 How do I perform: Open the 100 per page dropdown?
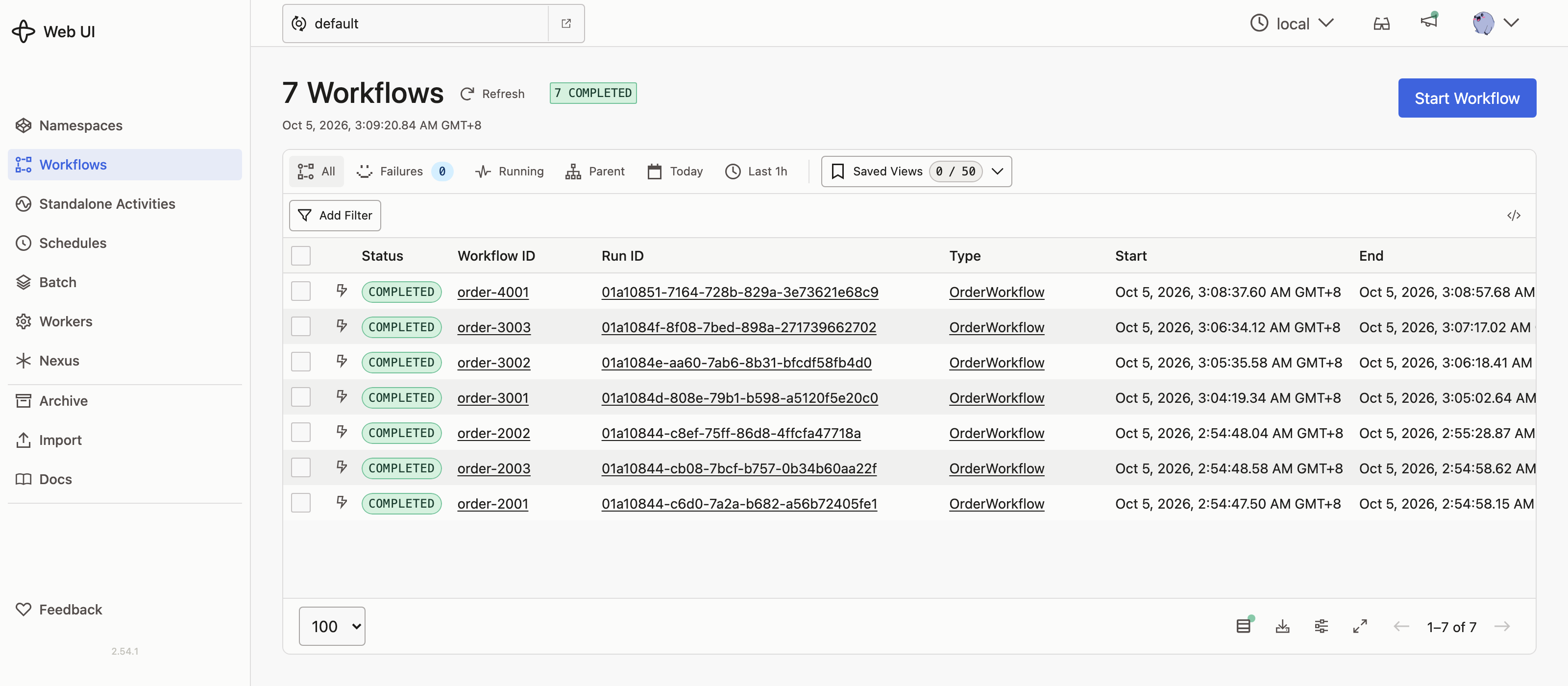tap(332, 626)
